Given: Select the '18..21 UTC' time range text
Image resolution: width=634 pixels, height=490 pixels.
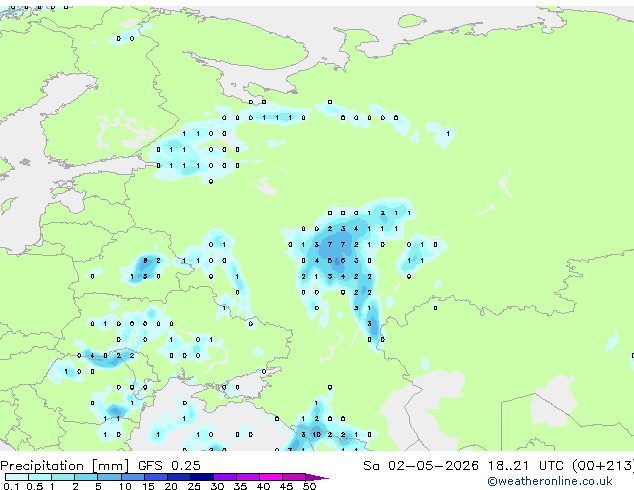Looking at the screenshot, I should point(525,466).
